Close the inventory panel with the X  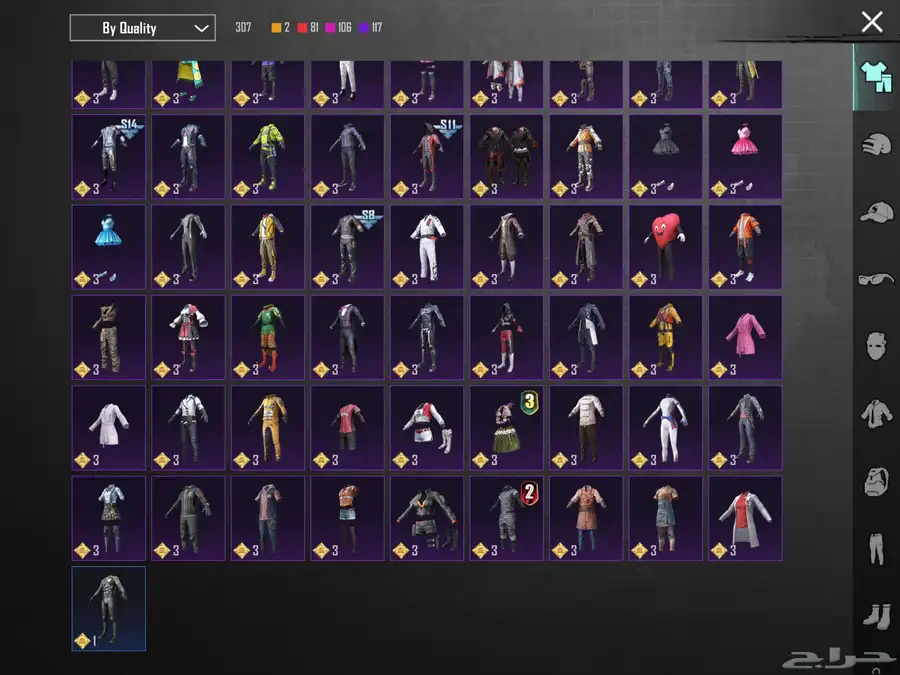click(x=872, y=22)
